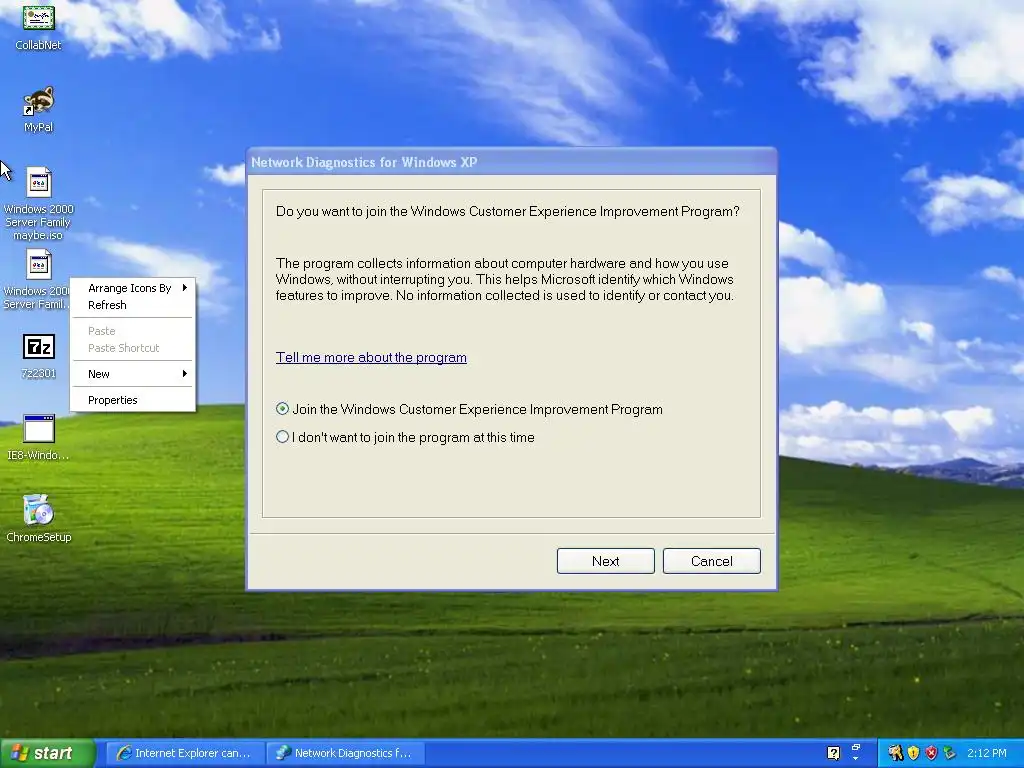Open the red shield security alert tray icon

tap(931, 753)
